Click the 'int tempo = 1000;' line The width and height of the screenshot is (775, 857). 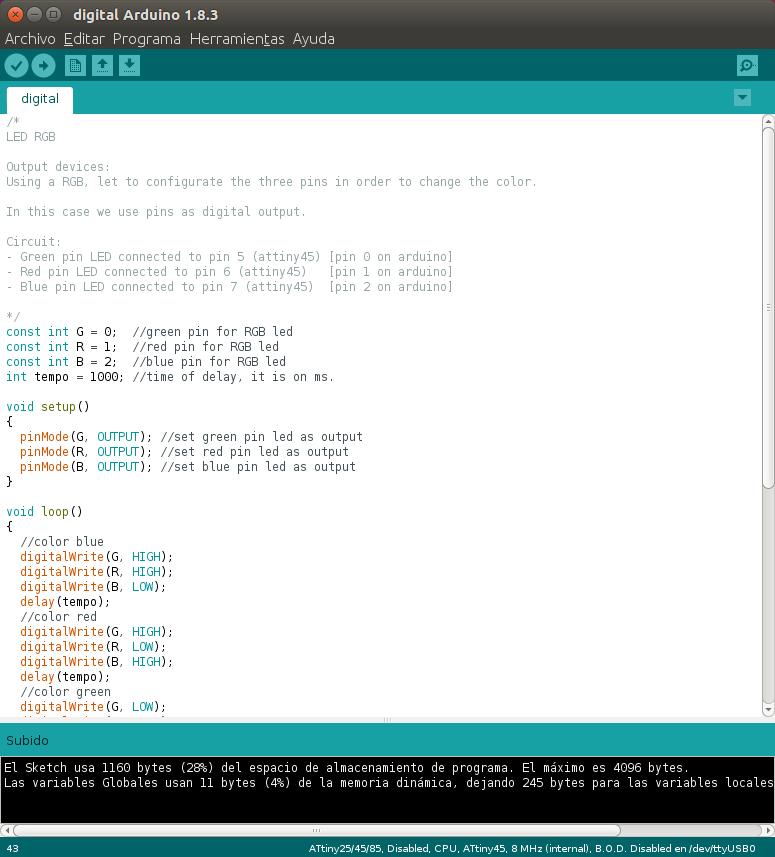tap(169, 377)
